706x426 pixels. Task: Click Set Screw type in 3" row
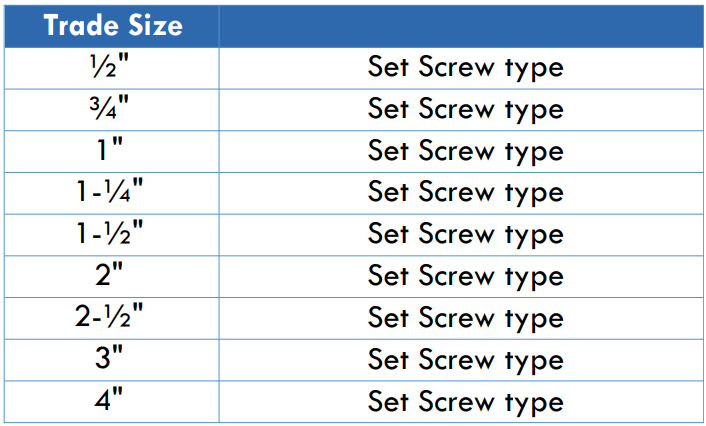pos(466,360)
